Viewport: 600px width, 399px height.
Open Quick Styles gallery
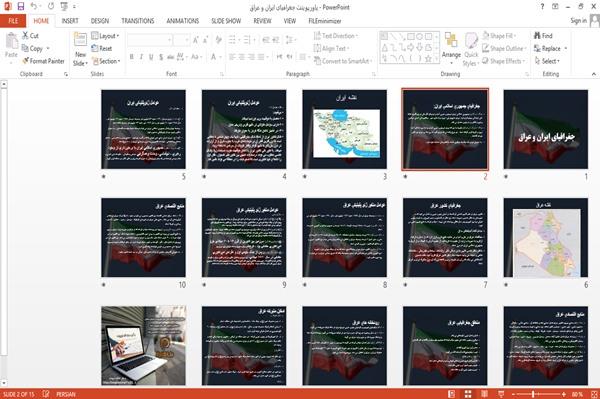point(471,50)
